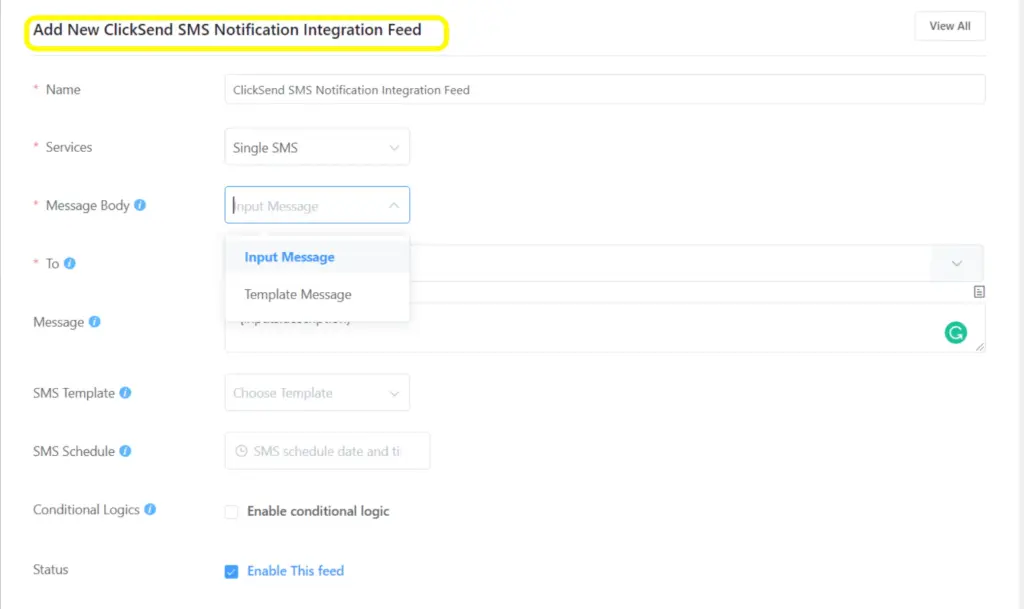Select Input Message from the dropdown list
1024x609 pixels.
point(289,257)
